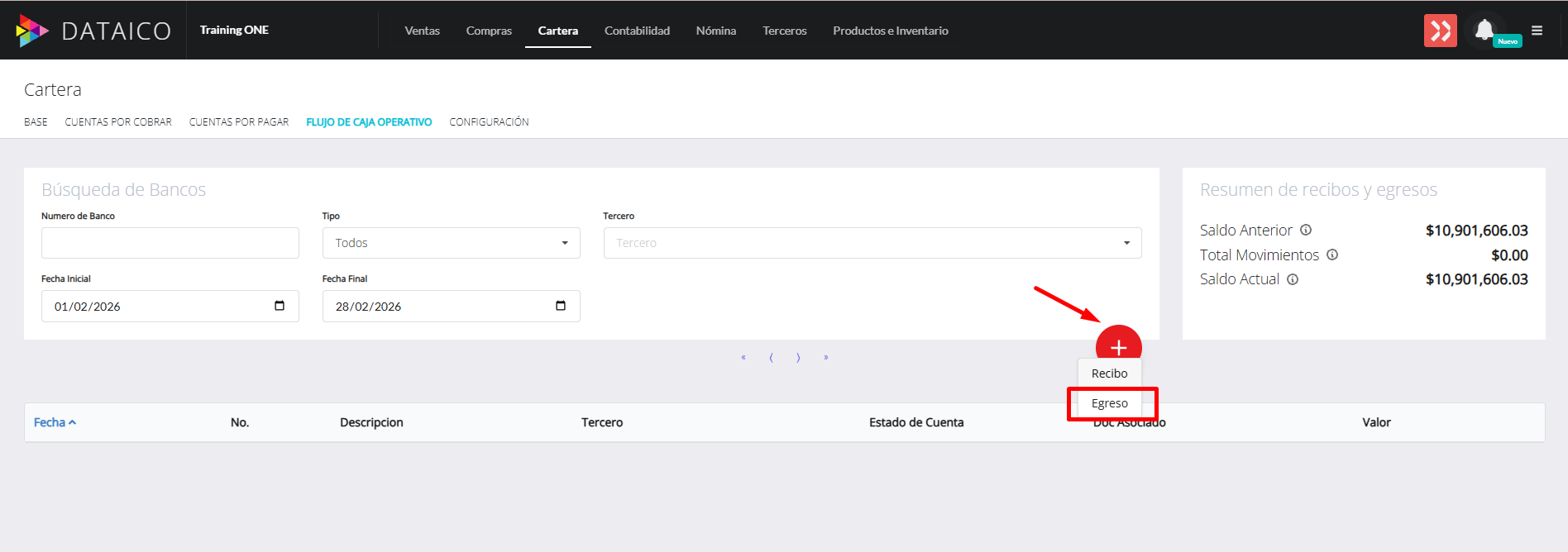Open the hamburger menu in header
The height and width of the screenshot is (552, 1568).
point(1537,31)
